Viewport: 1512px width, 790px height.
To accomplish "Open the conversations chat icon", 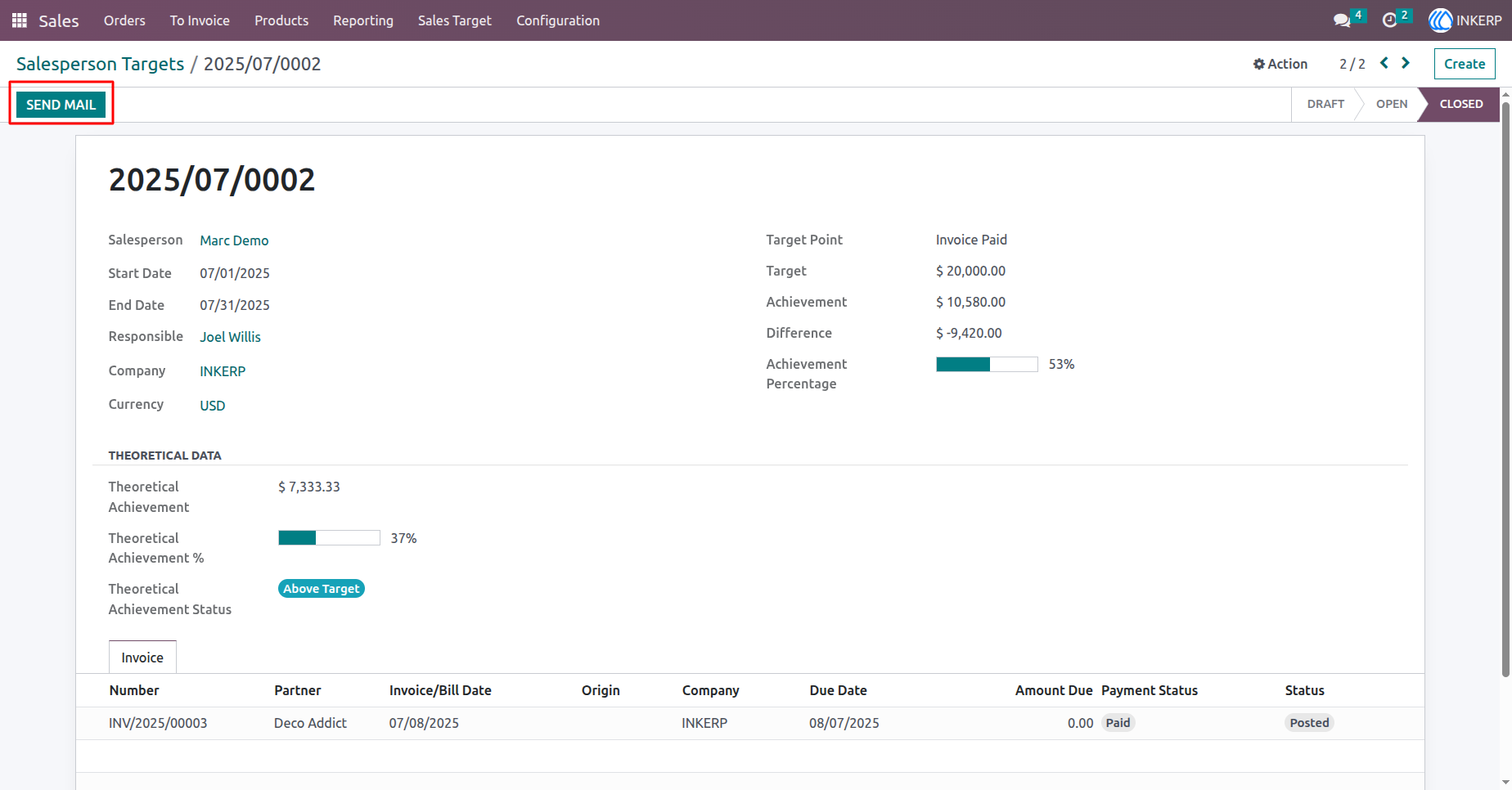I will [1342, 20].
